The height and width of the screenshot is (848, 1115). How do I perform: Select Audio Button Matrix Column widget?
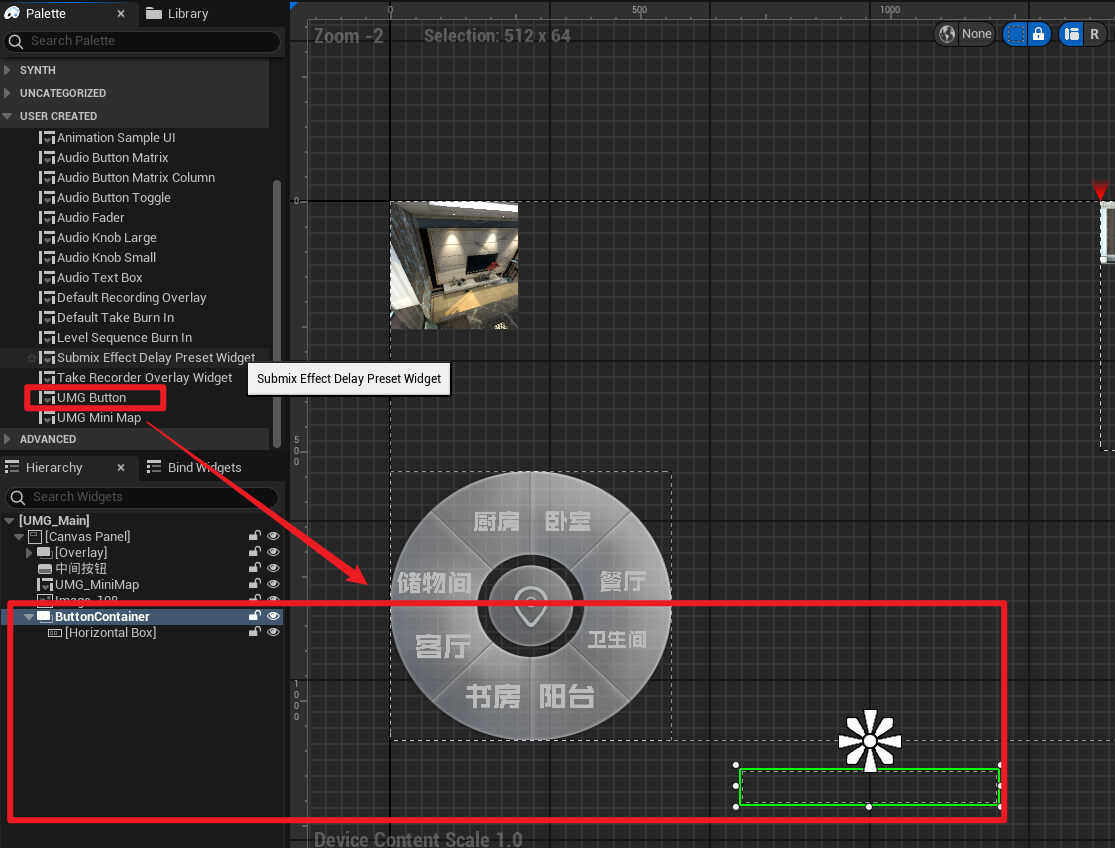[136, 178]
